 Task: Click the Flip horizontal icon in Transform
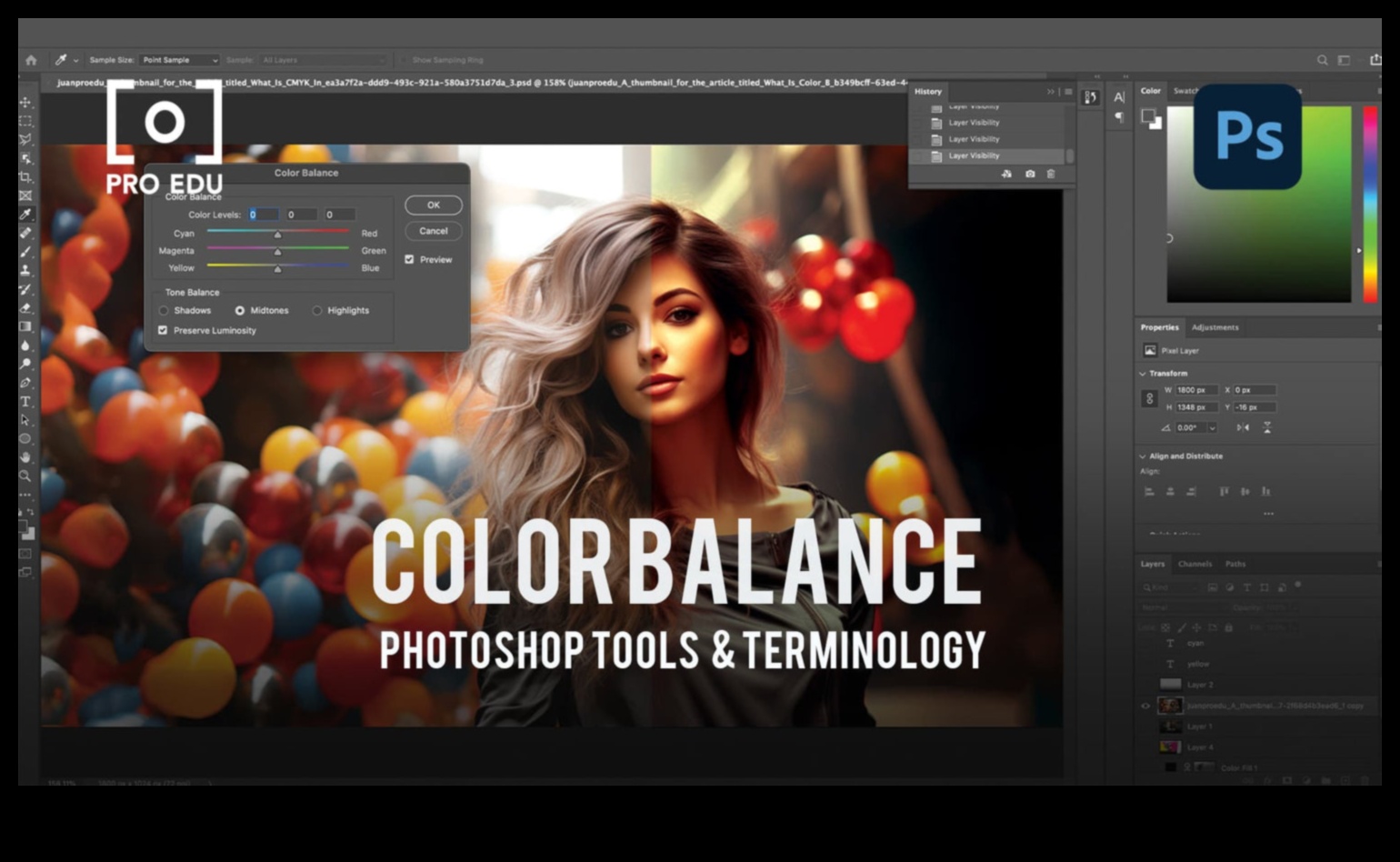pos(1243,427)
